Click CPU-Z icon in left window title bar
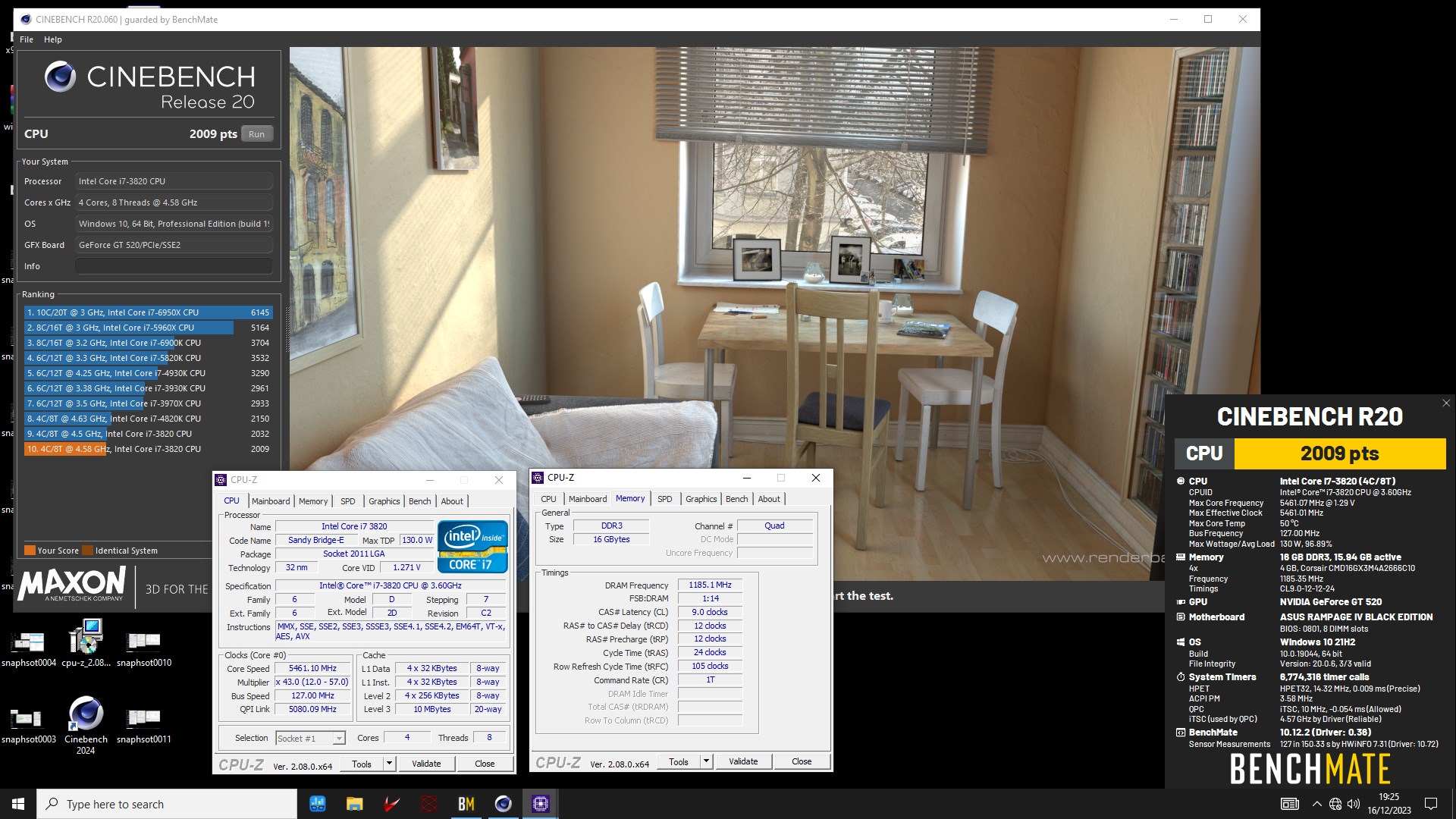Screen dimensions: 1456x819 click(x=221, y=480)
